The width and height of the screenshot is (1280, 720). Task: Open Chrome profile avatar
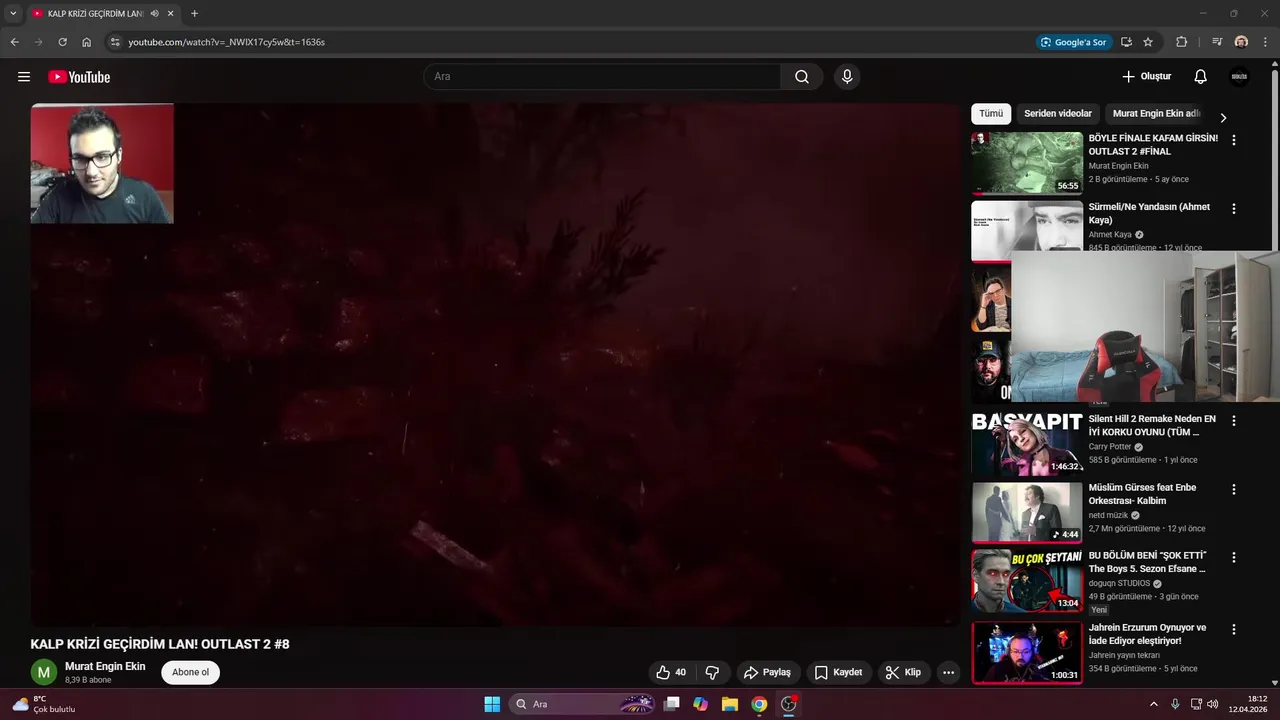click(1241, 42)
